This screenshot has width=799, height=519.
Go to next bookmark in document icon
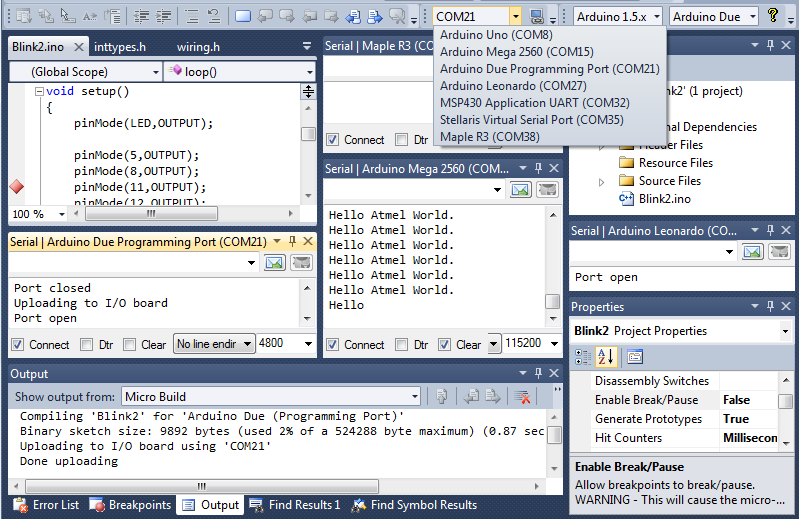375,16
